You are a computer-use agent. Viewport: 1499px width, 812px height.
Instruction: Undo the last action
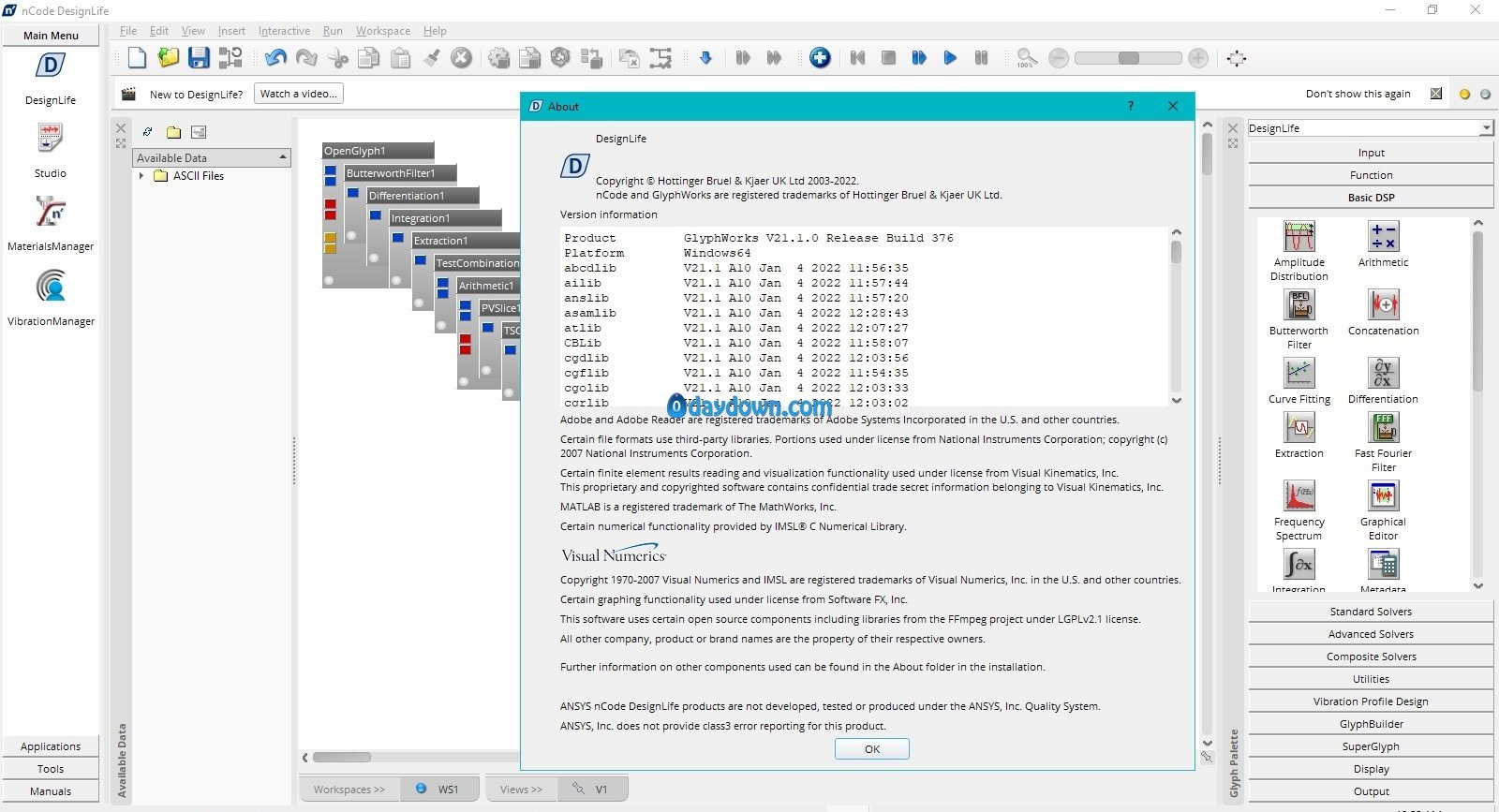click(x=275, y=58)
